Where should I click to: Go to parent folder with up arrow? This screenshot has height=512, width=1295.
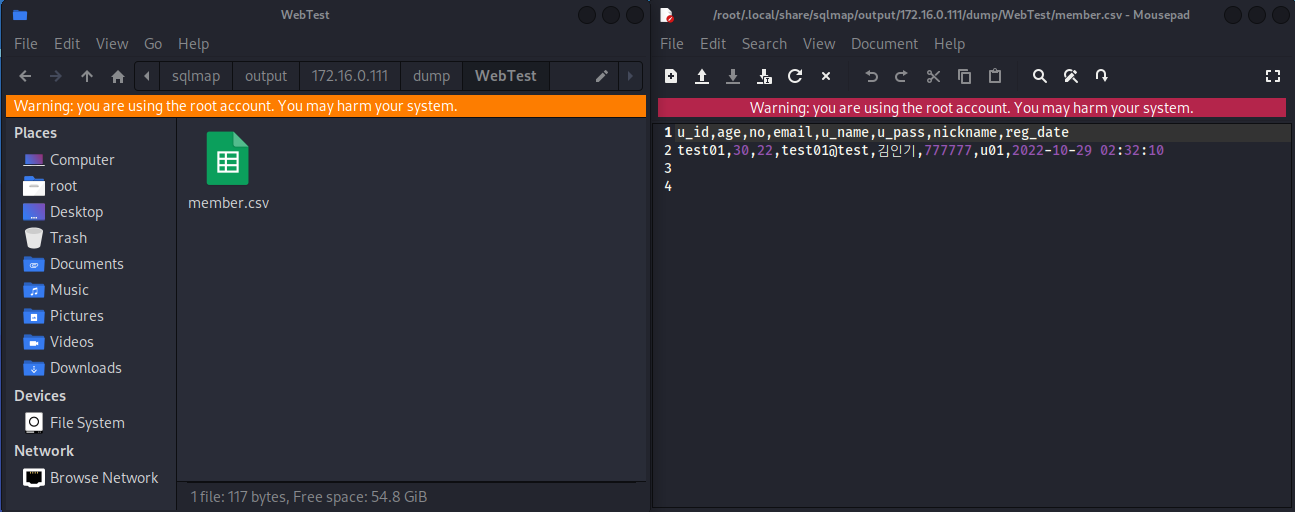(87, 76)
